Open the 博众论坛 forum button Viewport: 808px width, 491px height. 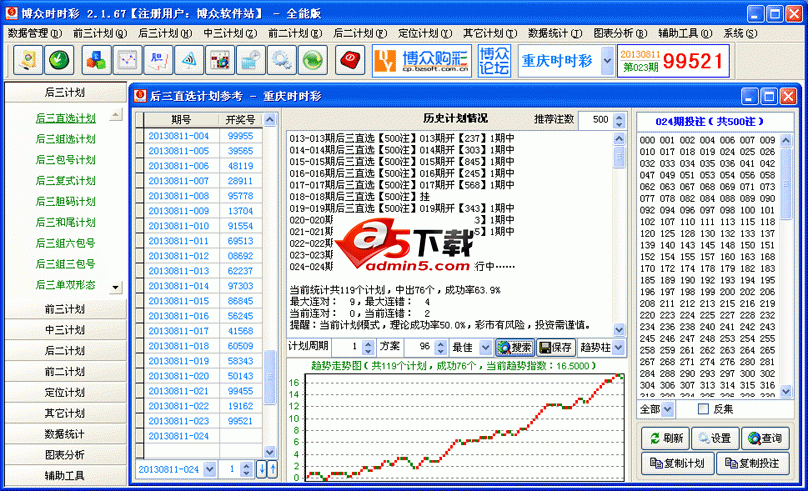coord(494,61)
